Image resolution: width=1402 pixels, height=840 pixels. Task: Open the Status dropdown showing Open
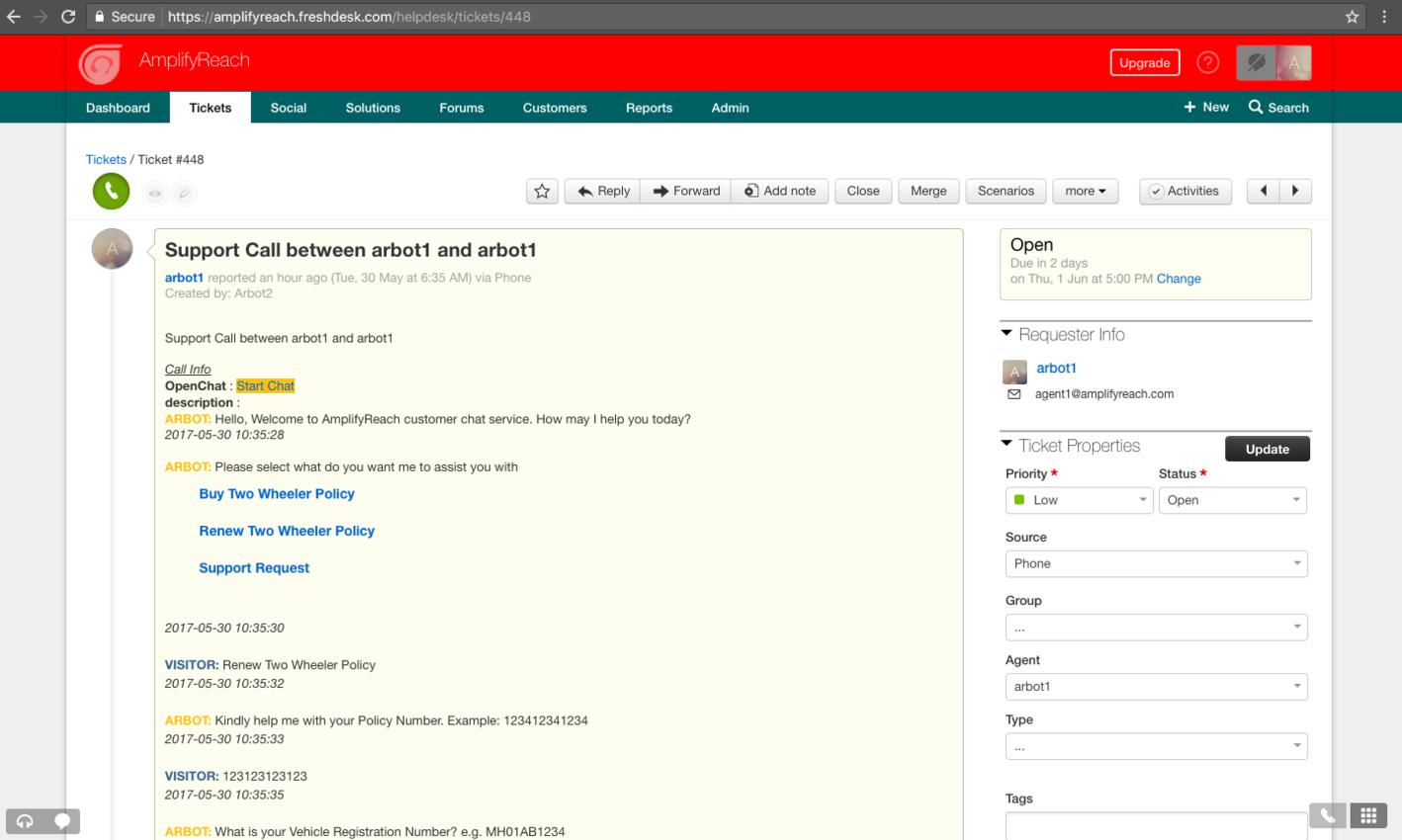pos(1232,500)
